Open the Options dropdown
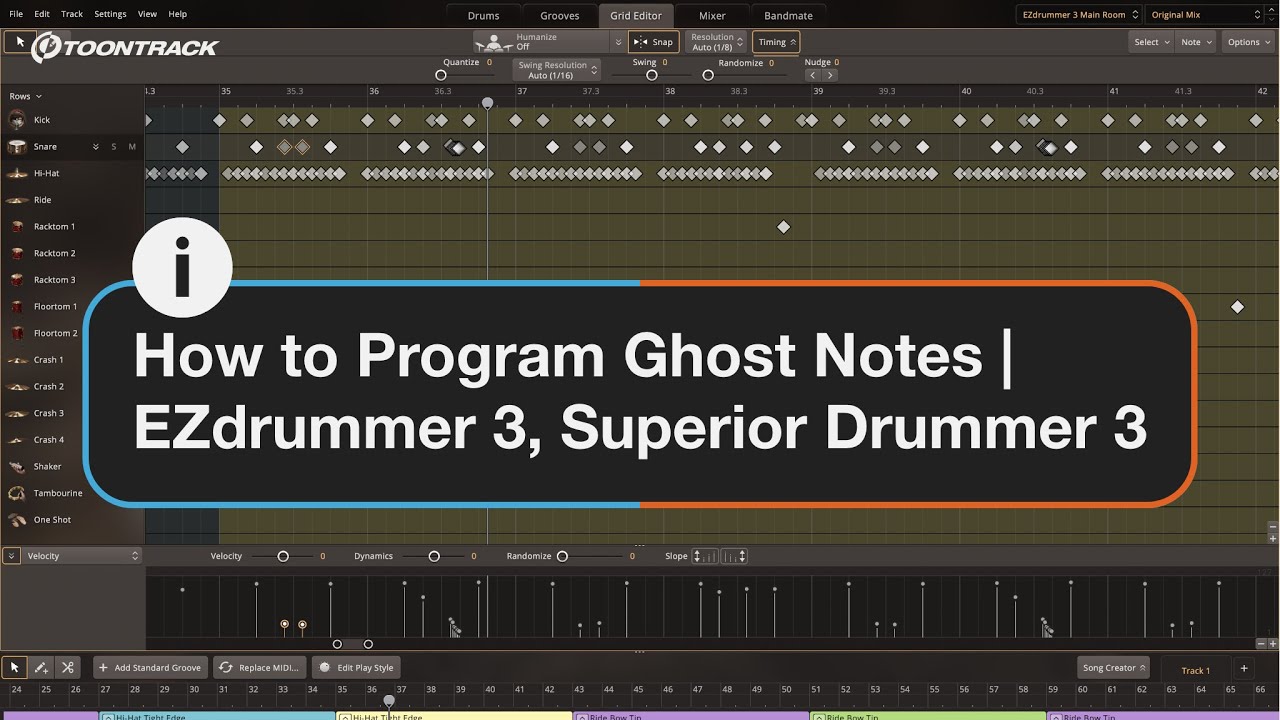 coord(1249,42)
